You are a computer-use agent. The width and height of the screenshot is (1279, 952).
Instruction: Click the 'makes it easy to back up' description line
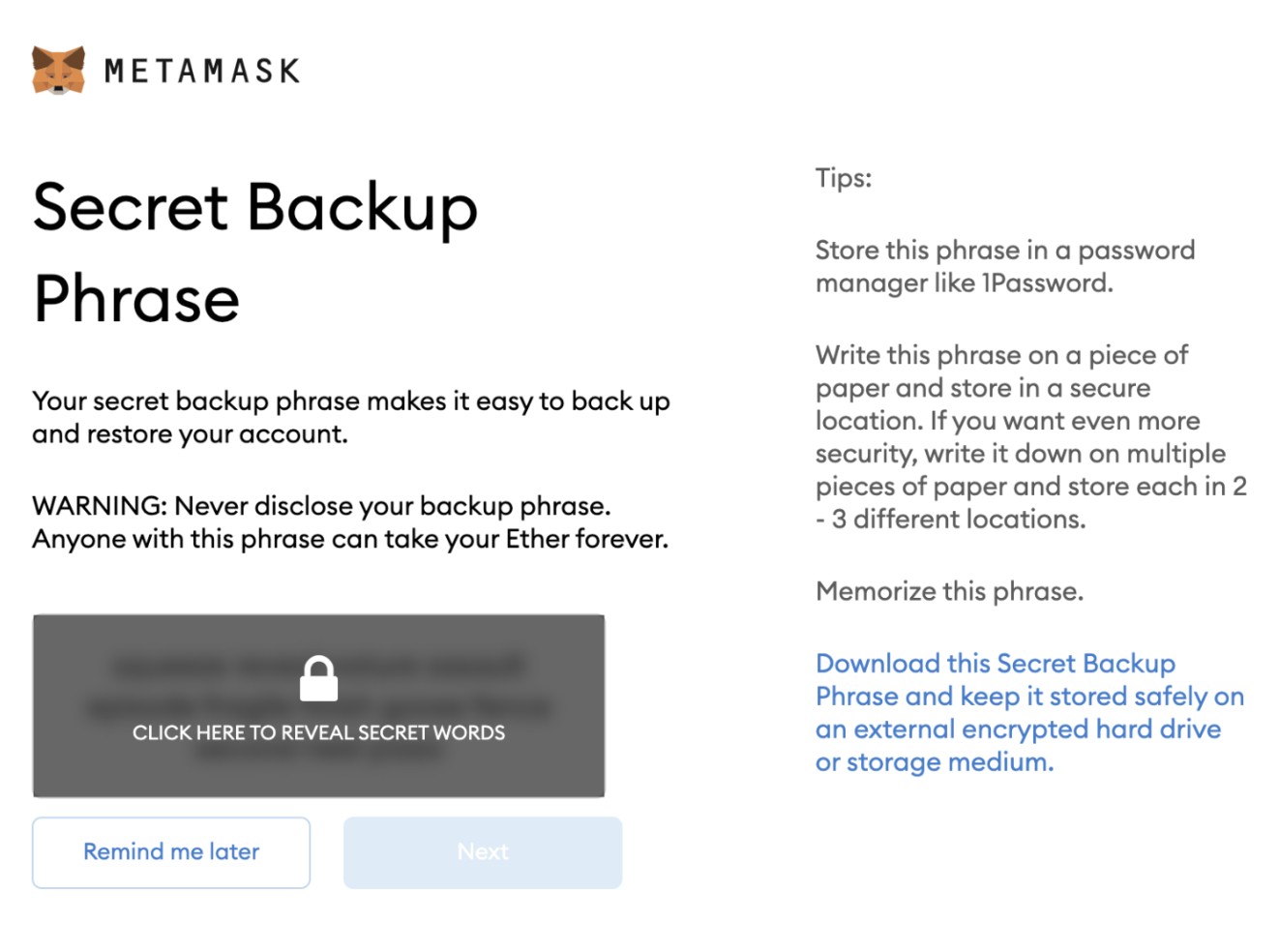(x=350, y=402)
